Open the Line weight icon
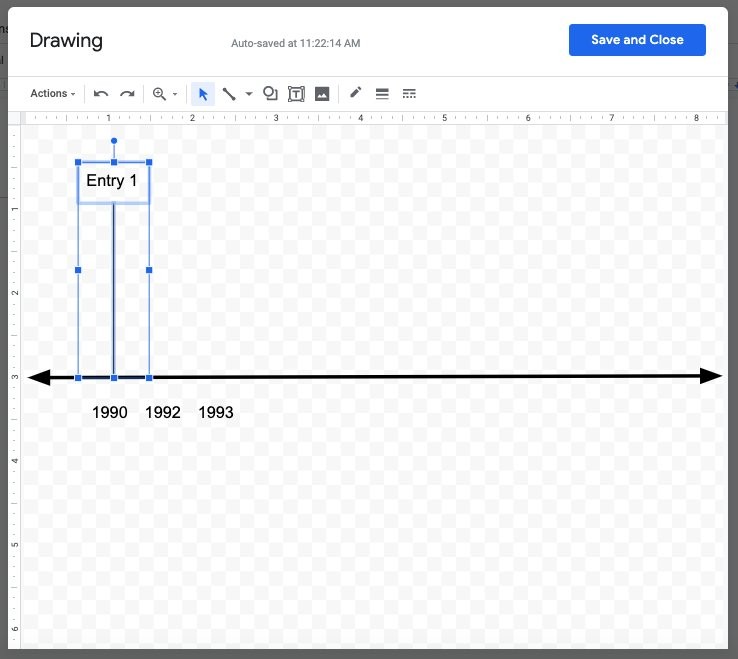The width and height of the screenshot is (738, 659). [382, 94]
